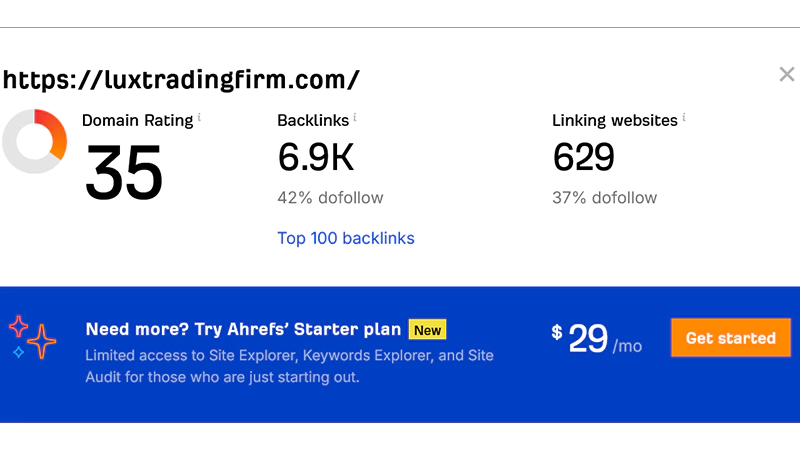800x450 pixels.
Task: Click the 42% dofollow text
Action: (x=330, y=198)
